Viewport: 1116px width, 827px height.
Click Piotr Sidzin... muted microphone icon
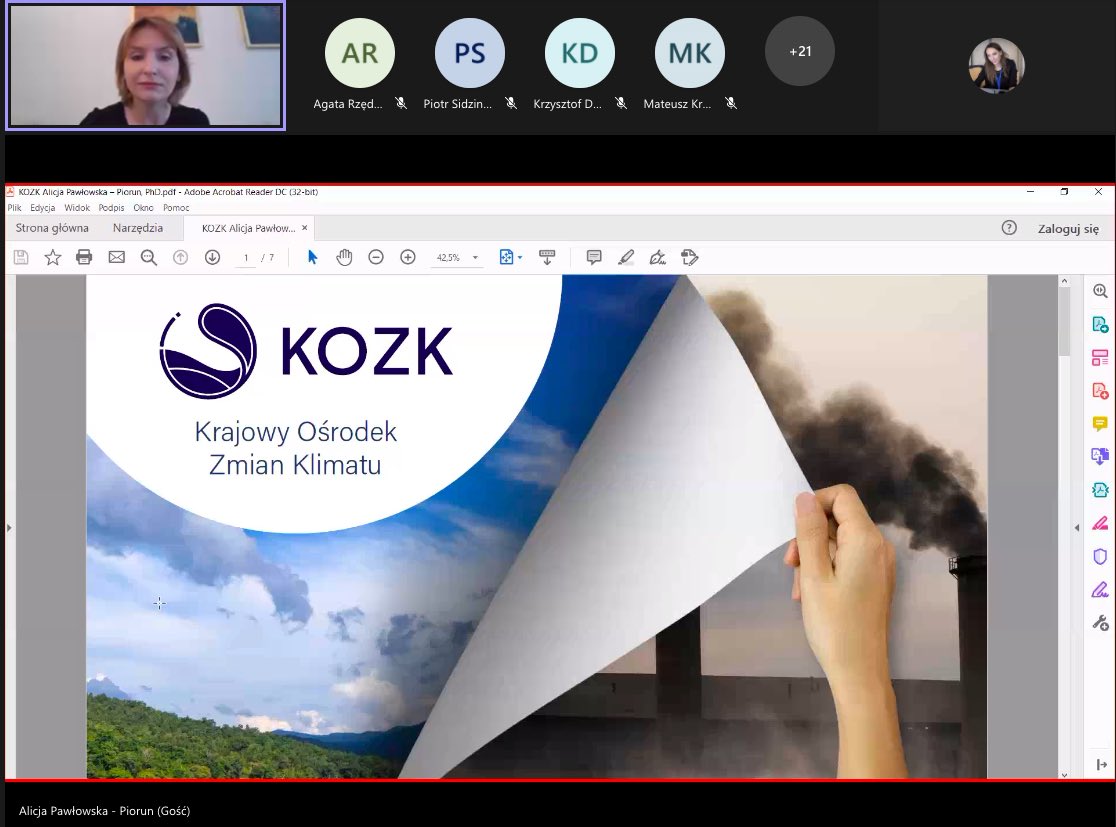[x=511, y=103]
